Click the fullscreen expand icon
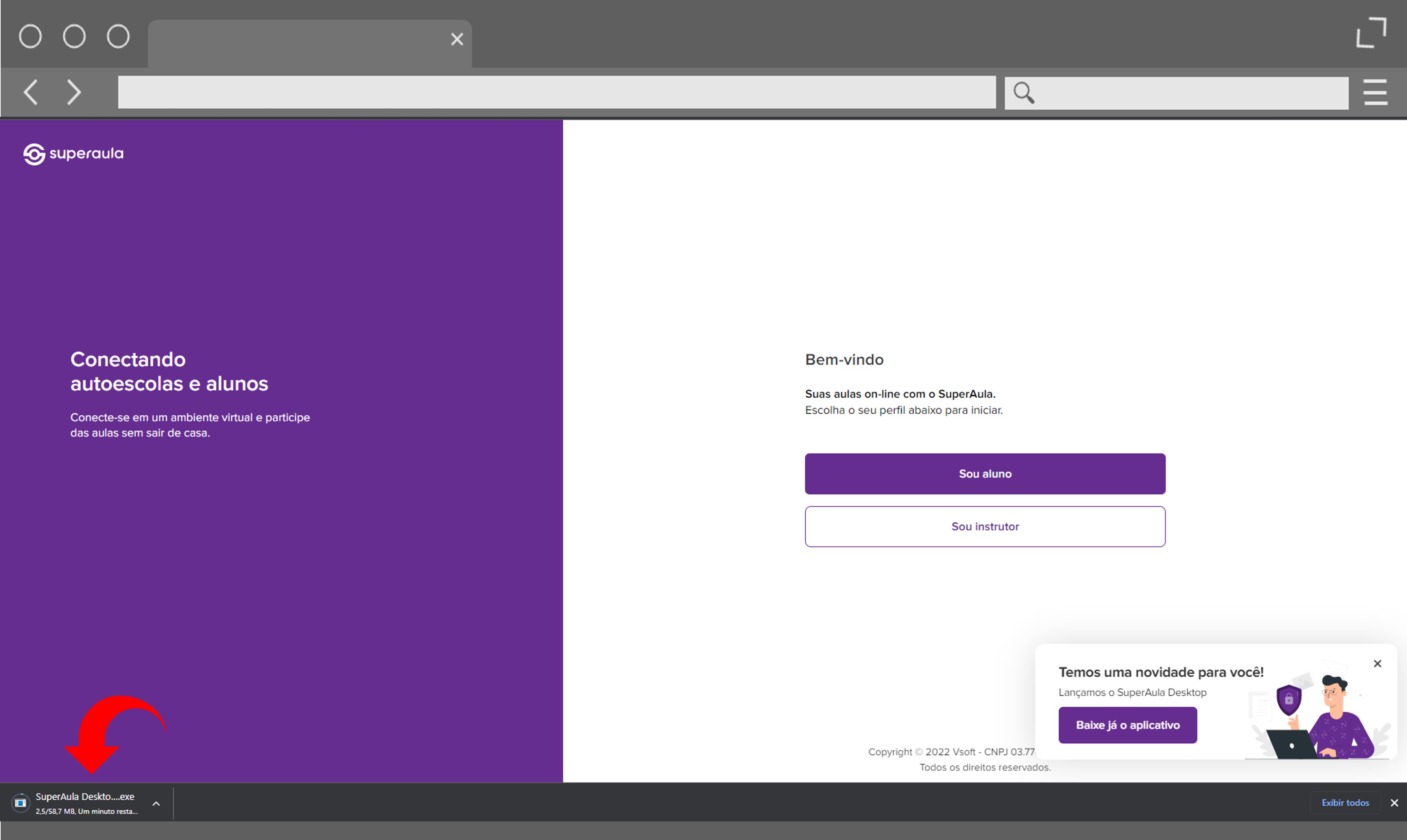This screenshot has width=1407, height=840. tap(1371, 33)
